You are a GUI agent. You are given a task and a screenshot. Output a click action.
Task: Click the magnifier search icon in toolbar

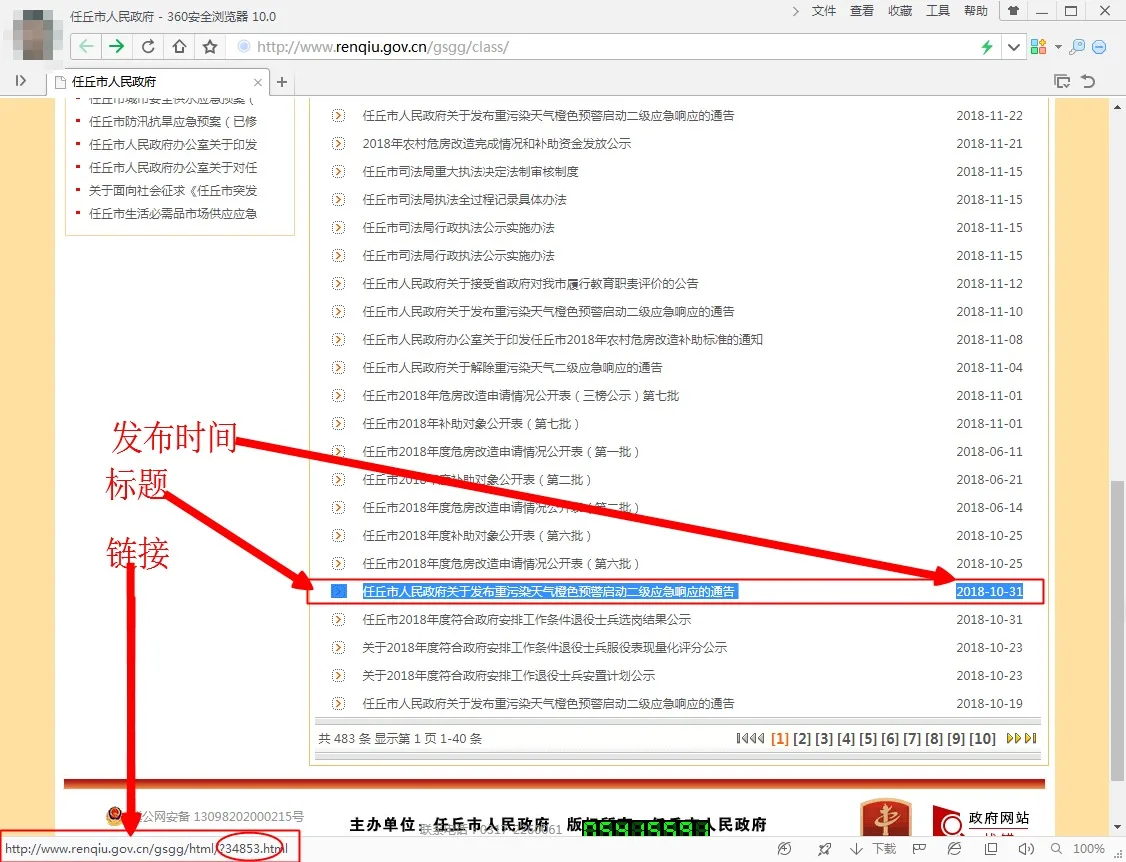click(x=1077, y=47)
